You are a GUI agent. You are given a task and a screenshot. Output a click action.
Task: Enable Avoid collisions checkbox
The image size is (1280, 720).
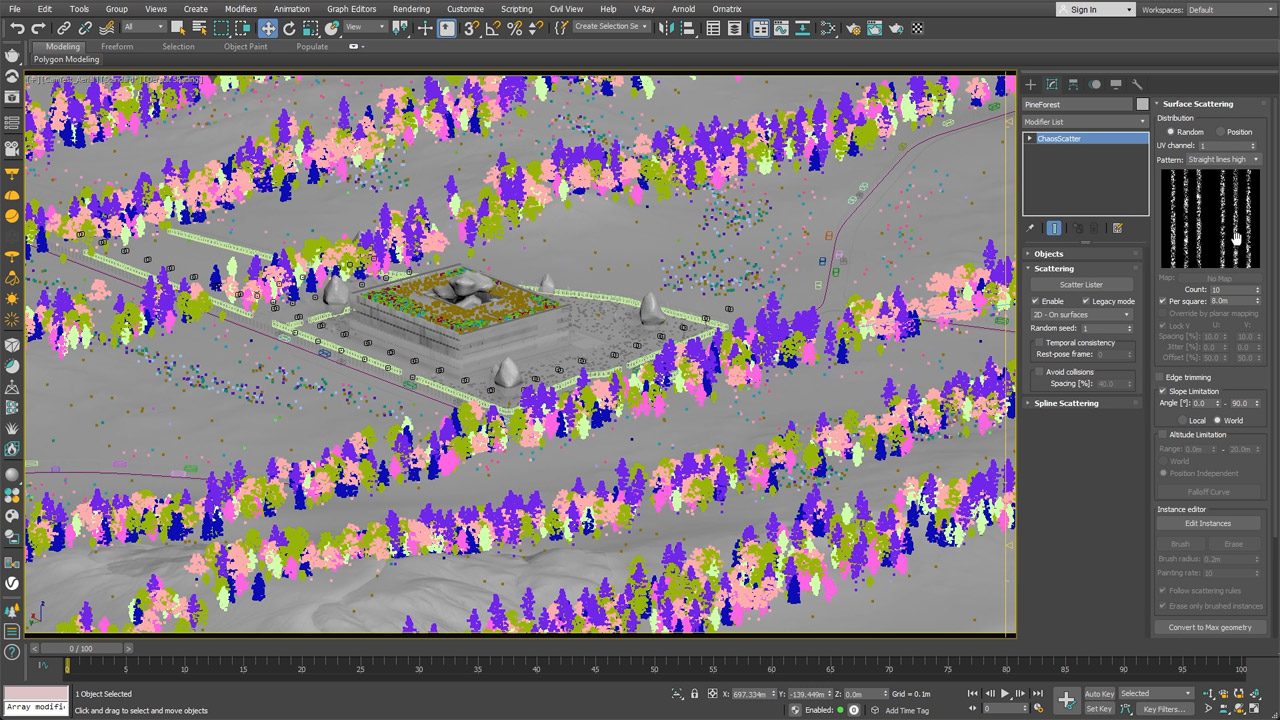1040,372
